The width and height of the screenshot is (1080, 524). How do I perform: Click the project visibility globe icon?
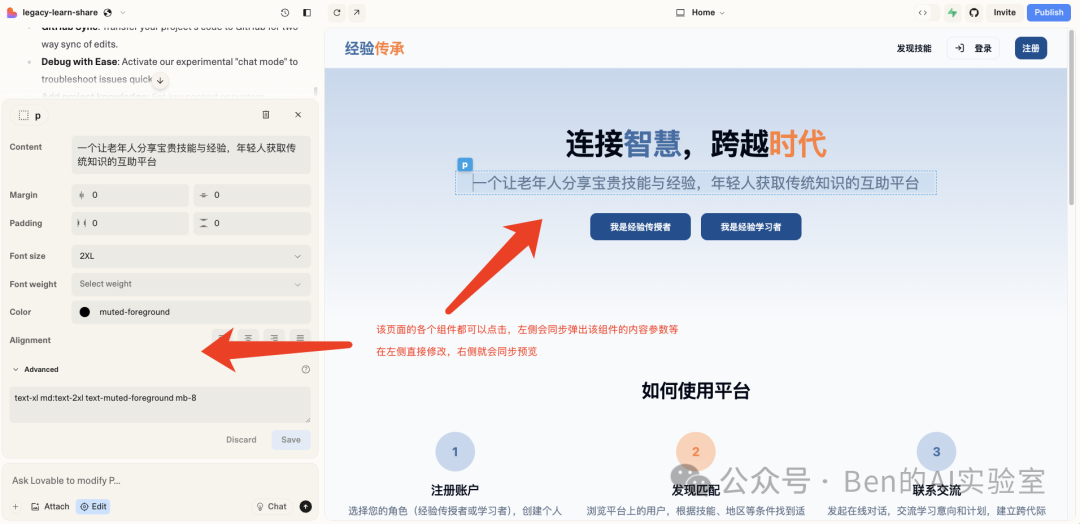107,12
